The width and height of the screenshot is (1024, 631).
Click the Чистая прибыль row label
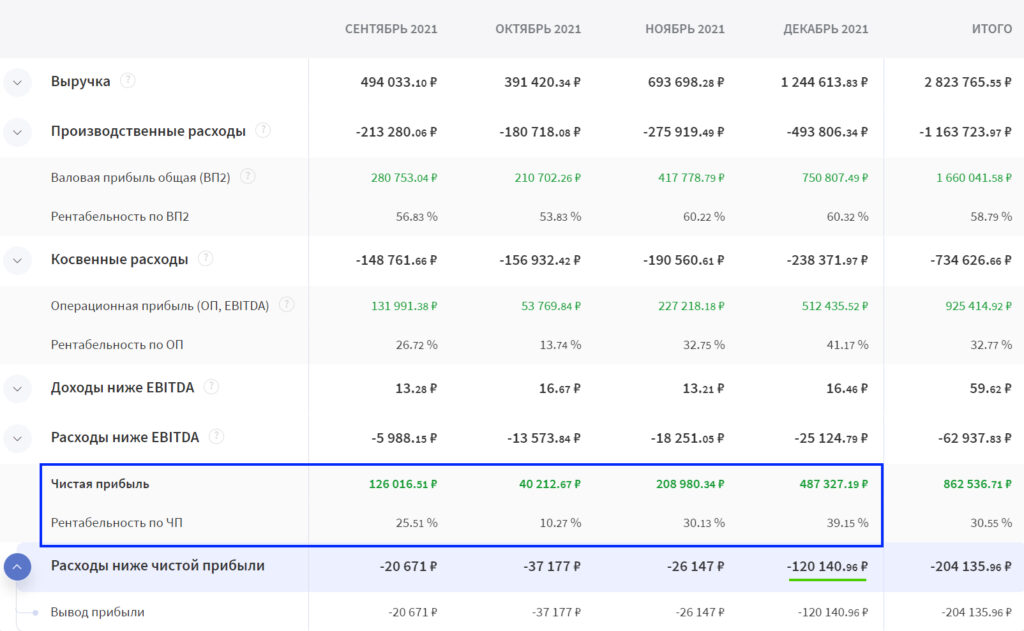pyautogui.click(x=100, y=484)
